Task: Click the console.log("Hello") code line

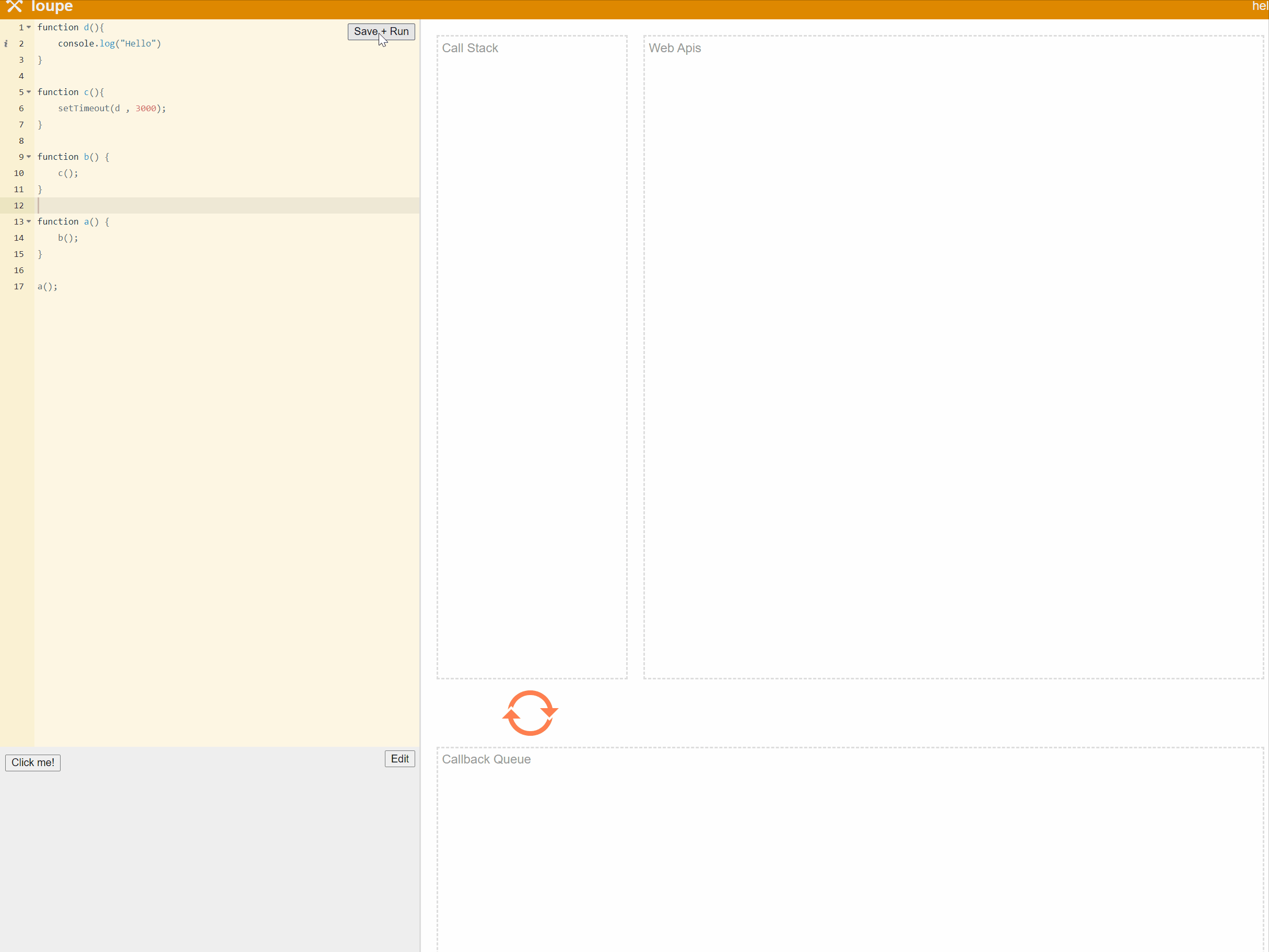Action: pos(109,44)
